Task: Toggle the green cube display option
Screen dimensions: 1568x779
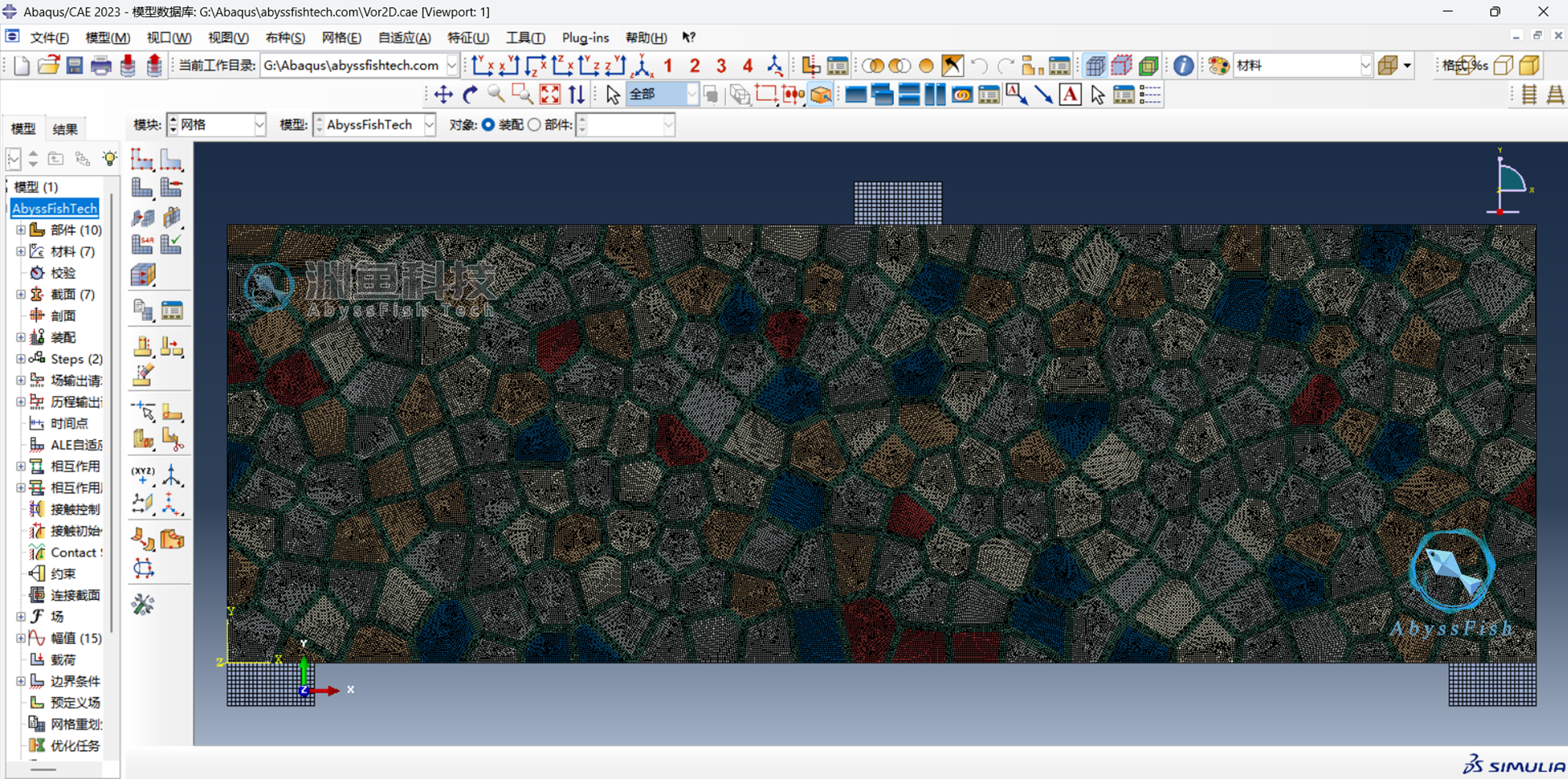Action: pos(1149,66)
